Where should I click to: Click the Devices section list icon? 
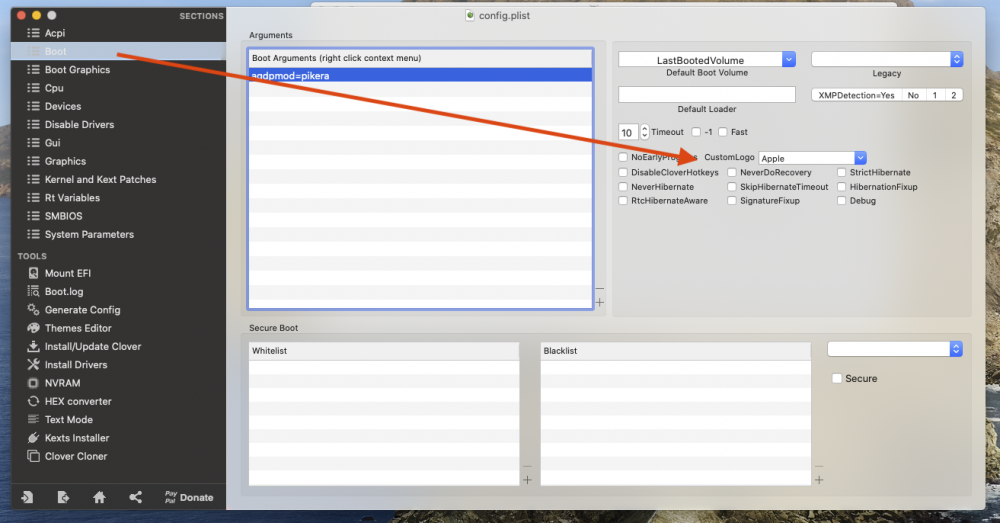click(33, 106)
